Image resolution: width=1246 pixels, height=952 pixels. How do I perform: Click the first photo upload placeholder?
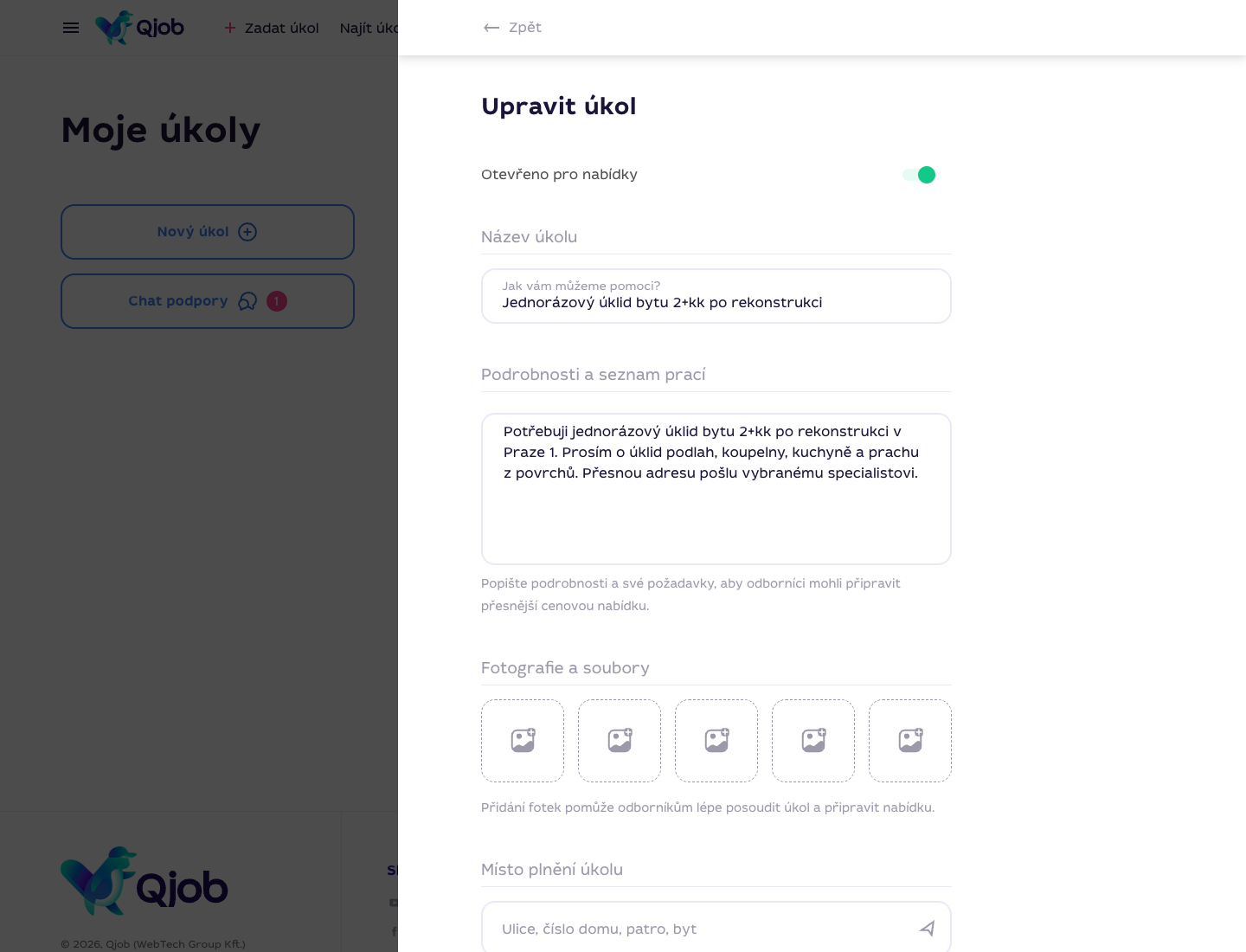523,741
